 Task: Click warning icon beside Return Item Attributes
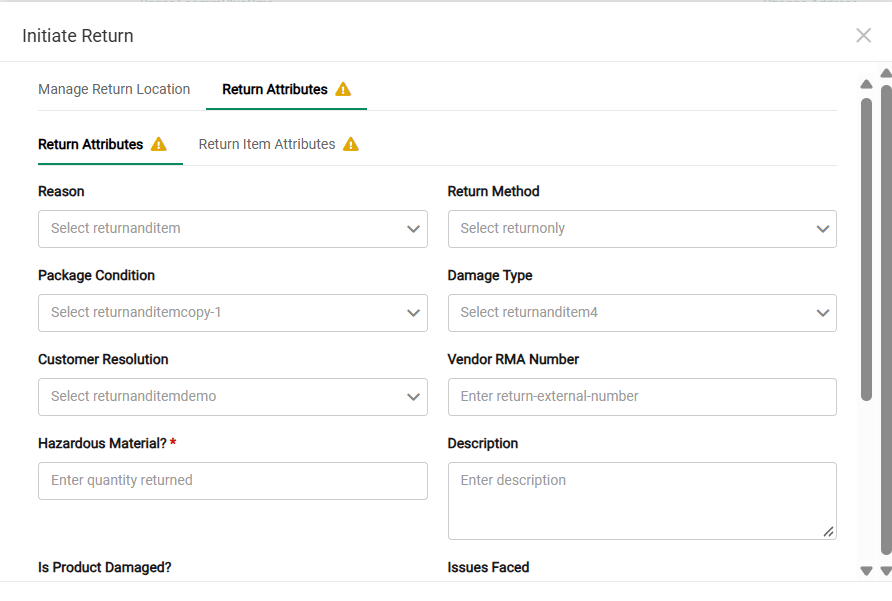coord(350,145)
